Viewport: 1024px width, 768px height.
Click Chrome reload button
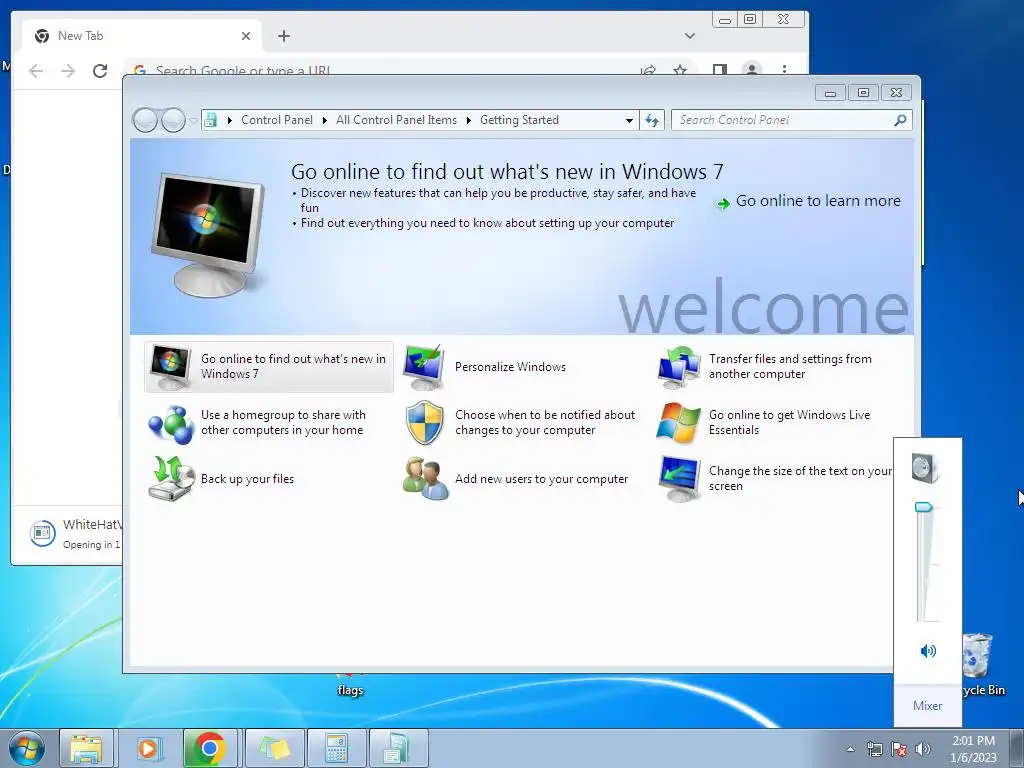tap(100, 71)
